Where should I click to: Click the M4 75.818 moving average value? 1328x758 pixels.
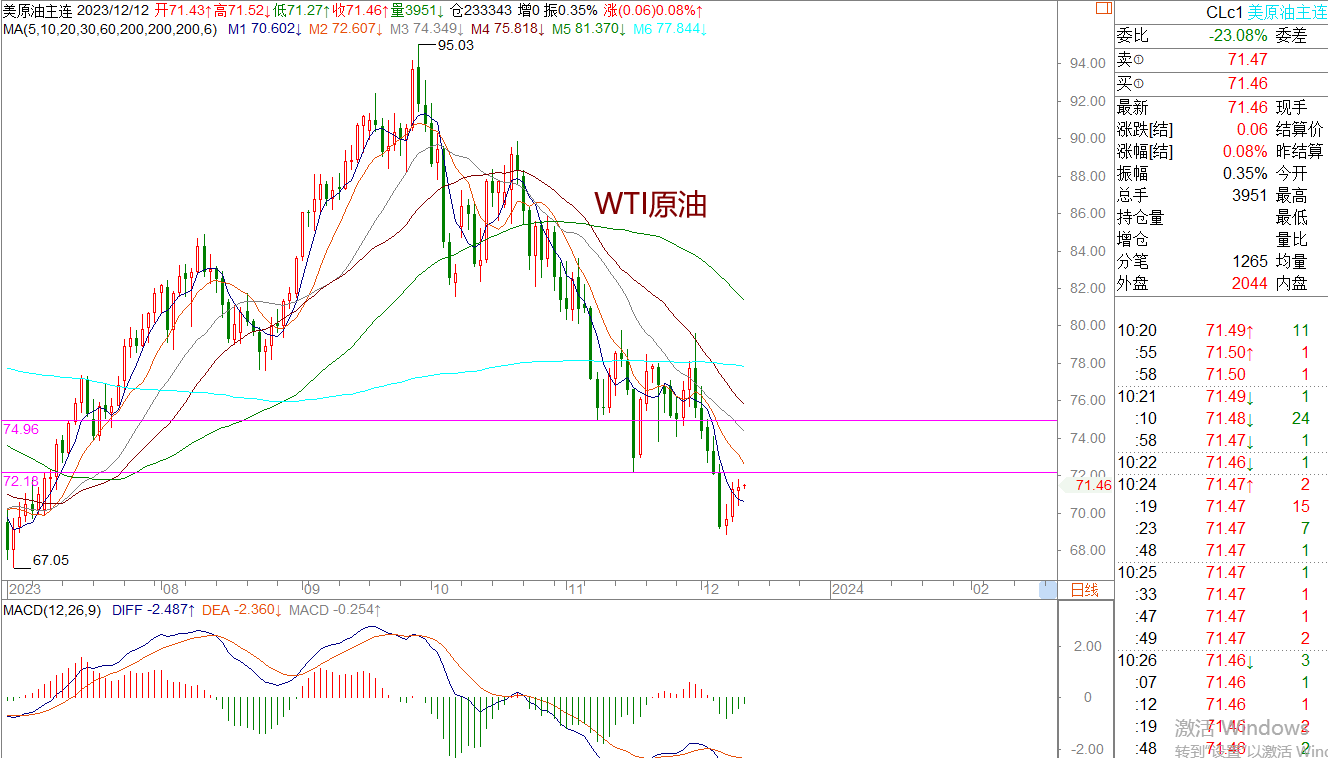point(507,29)
